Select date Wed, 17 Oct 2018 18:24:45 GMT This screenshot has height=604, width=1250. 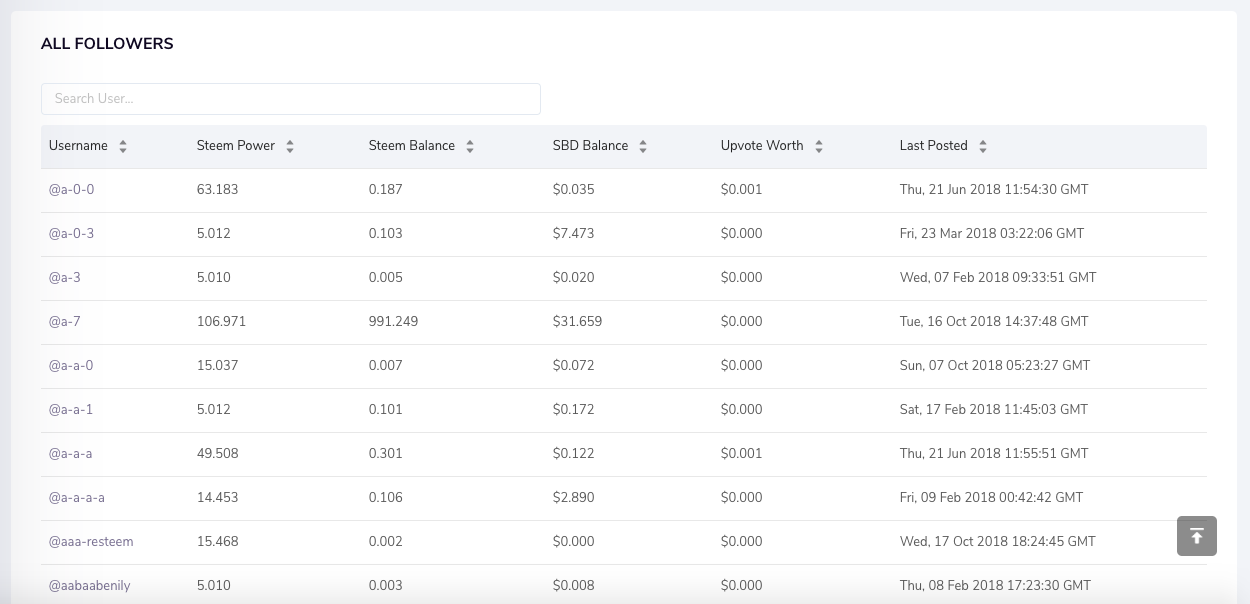pyautogui.click(x=998, y=542)
